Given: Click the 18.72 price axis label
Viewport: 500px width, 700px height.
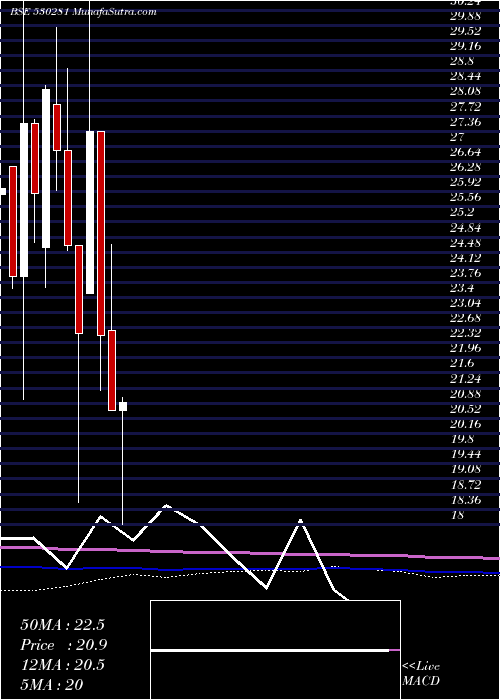Looking at the screenshot, I should click(x=466, y=484).
